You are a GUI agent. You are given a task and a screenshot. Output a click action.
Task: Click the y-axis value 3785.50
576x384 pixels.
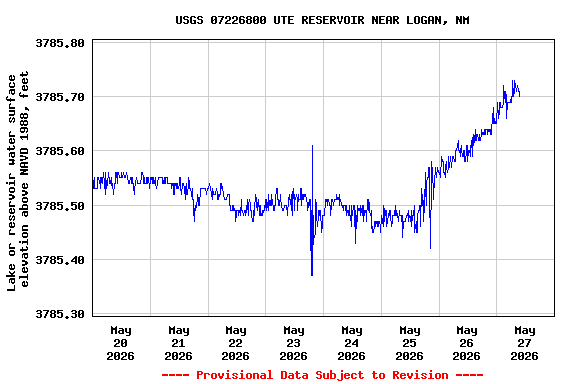[60, 206]
